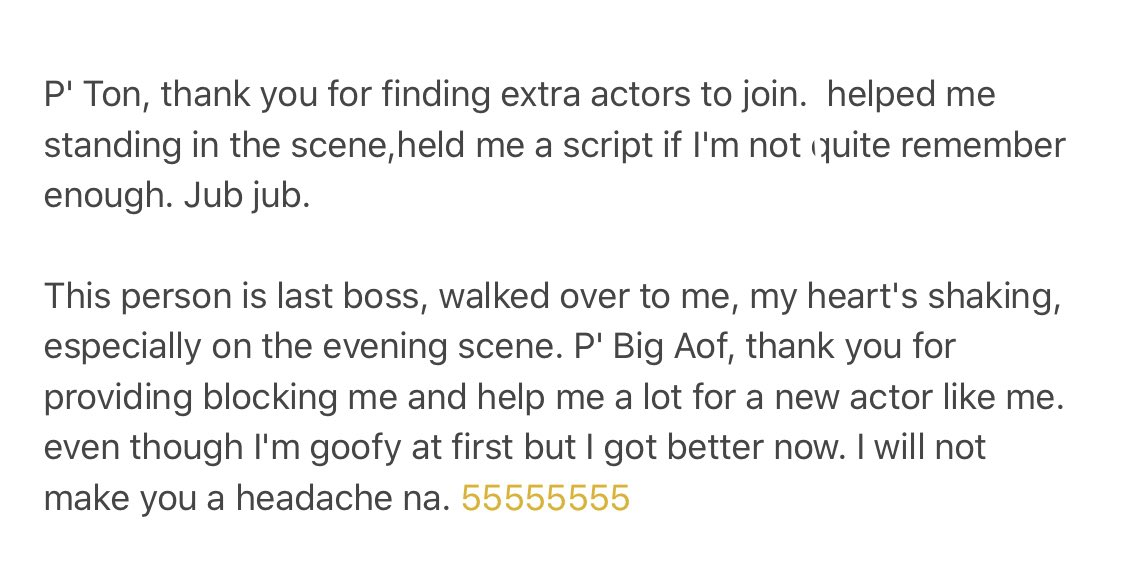Screen dimensions: 1125x582
Task: Click the words "heart's shaking"
Action: pos(933,296)
